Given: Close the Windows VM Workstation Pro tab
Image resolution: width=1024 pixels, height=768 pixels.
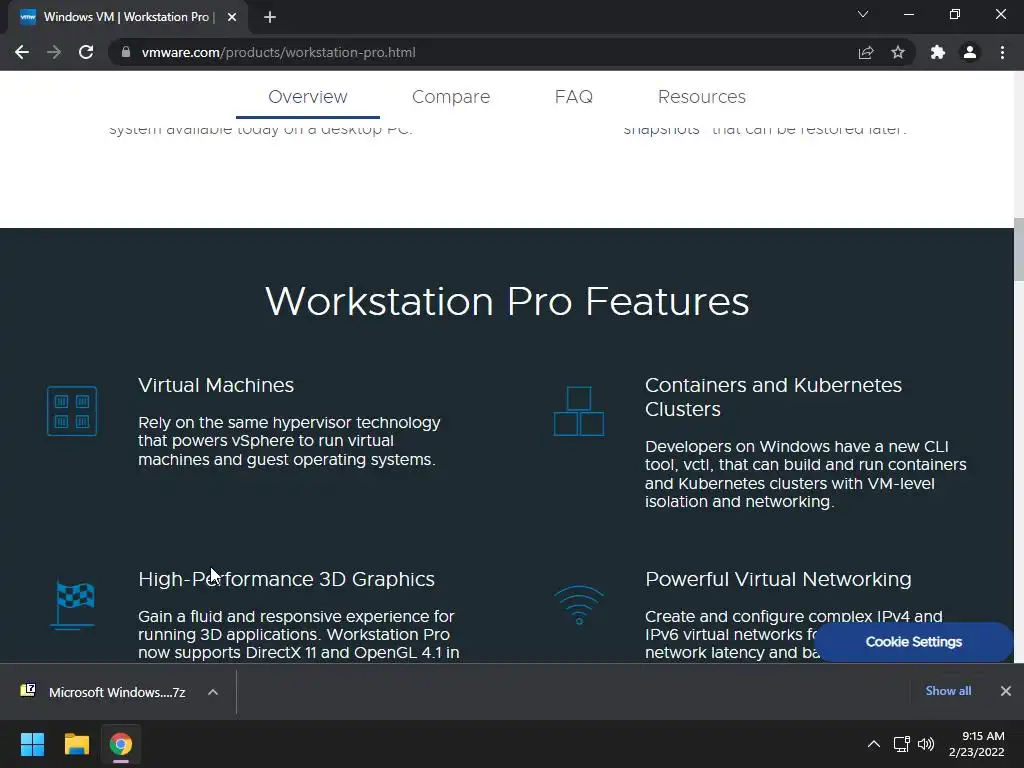Looking at the screenshot, I should coord(232,17).
